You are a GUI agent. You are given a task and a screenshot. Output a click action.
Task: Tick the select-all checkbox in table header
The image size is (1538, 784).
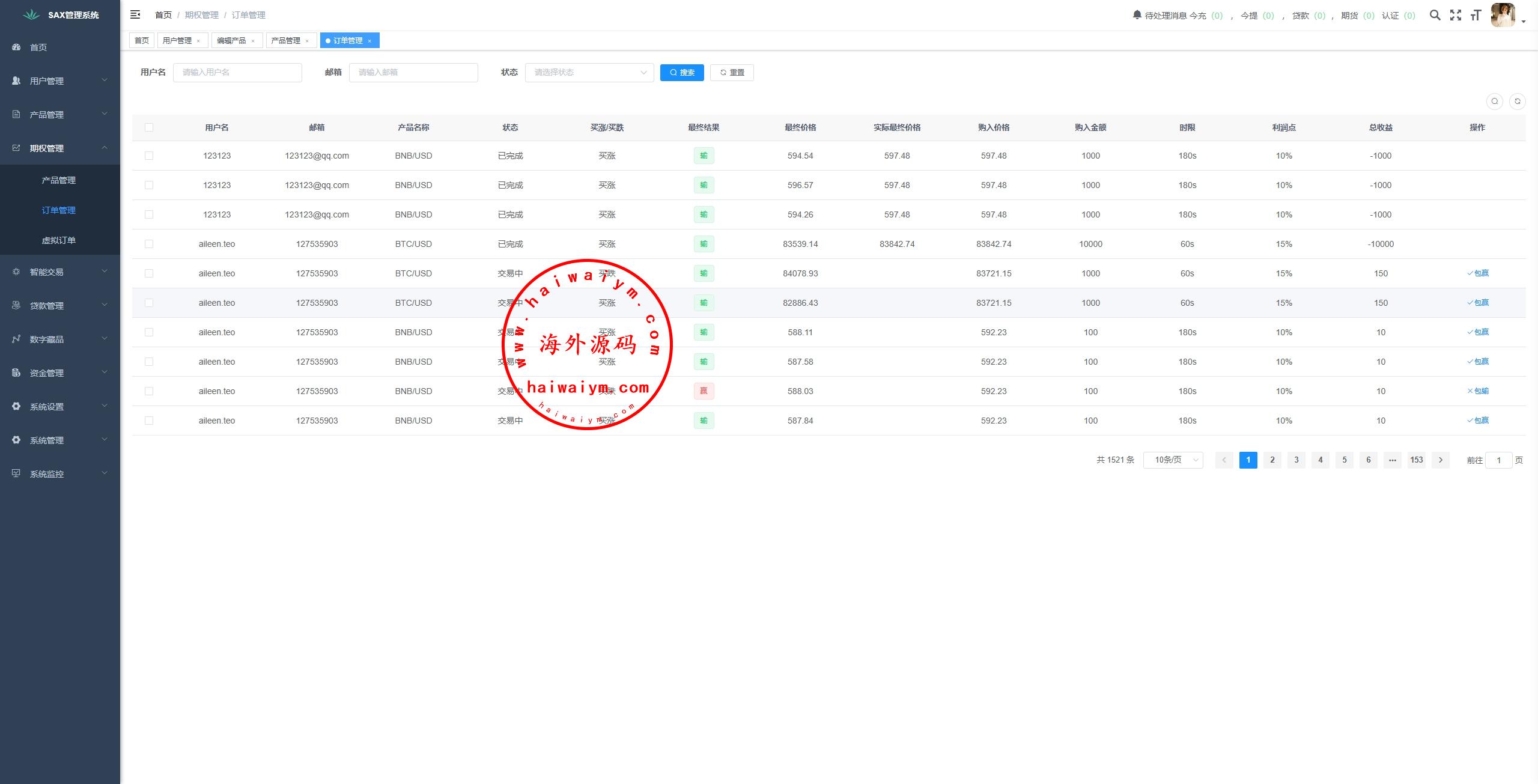[x=149, y=127]
